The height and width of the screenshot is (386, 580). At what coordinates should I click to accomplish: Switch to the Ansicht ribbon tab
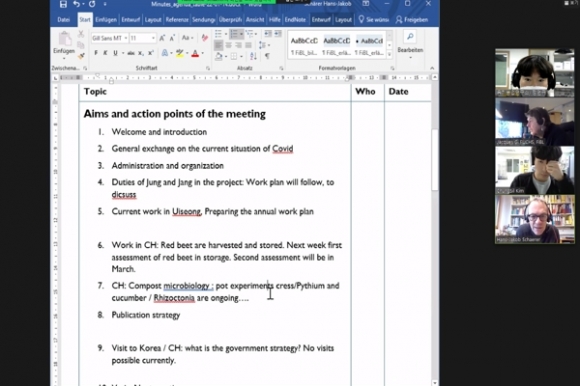[255, 20]
